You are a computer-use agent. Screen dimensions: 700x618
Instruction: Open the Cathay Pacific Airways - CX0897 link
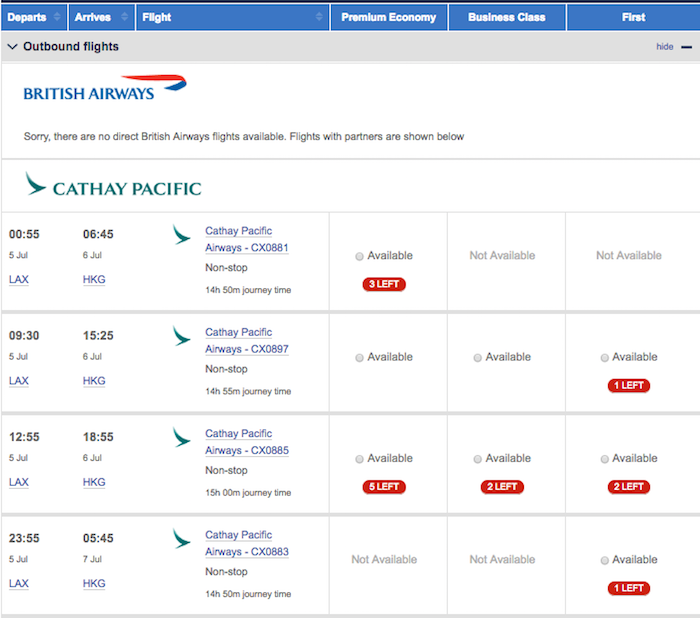coord(247,341)
